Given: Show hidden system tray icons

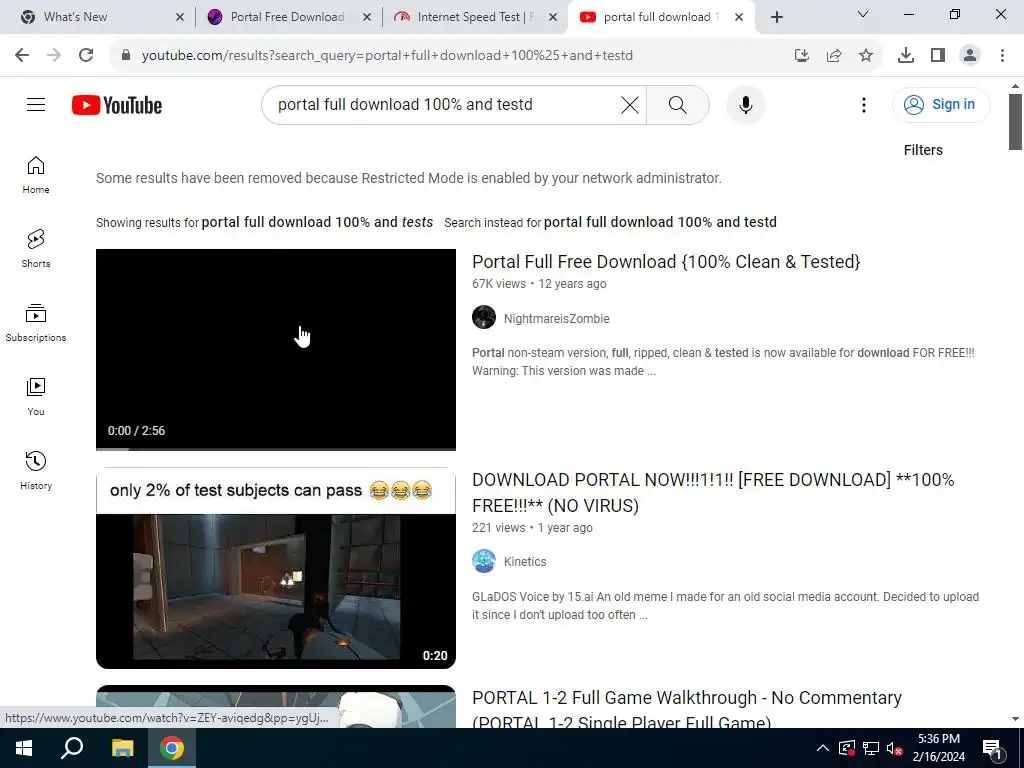Looking at the screenshot, I should [823, 748].
